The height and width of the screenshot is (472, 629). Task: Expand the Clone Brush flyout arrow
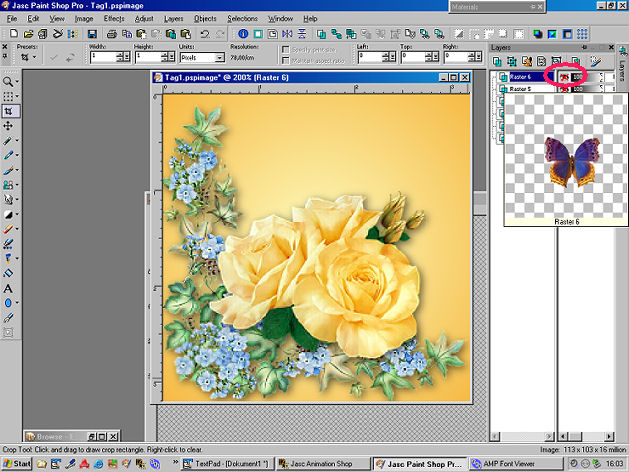[17, 185]
